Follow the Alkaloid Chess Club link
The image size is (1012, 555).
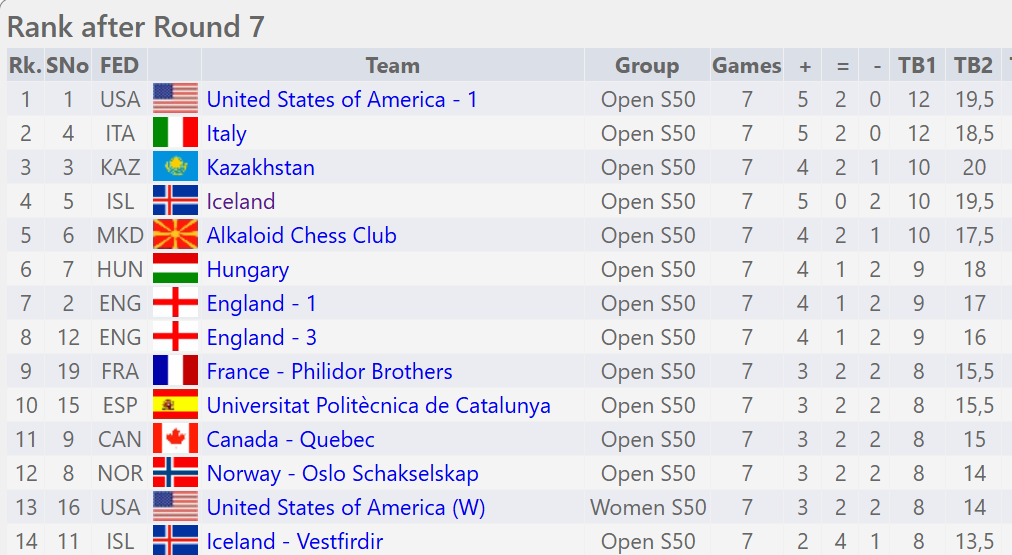point(301,236)
